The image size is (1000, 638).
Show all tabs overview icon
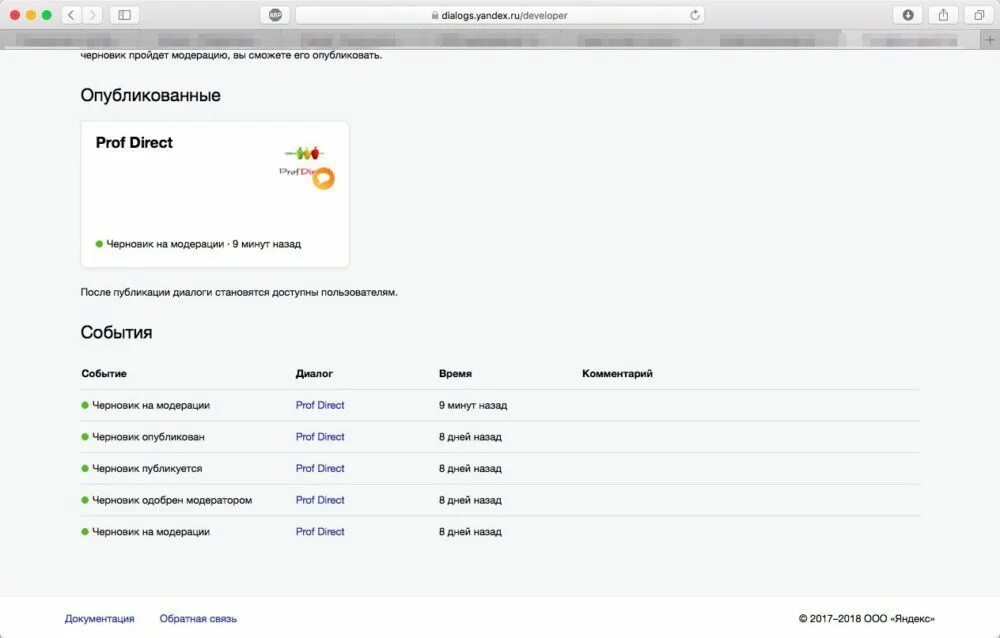(x=979, y=15)
